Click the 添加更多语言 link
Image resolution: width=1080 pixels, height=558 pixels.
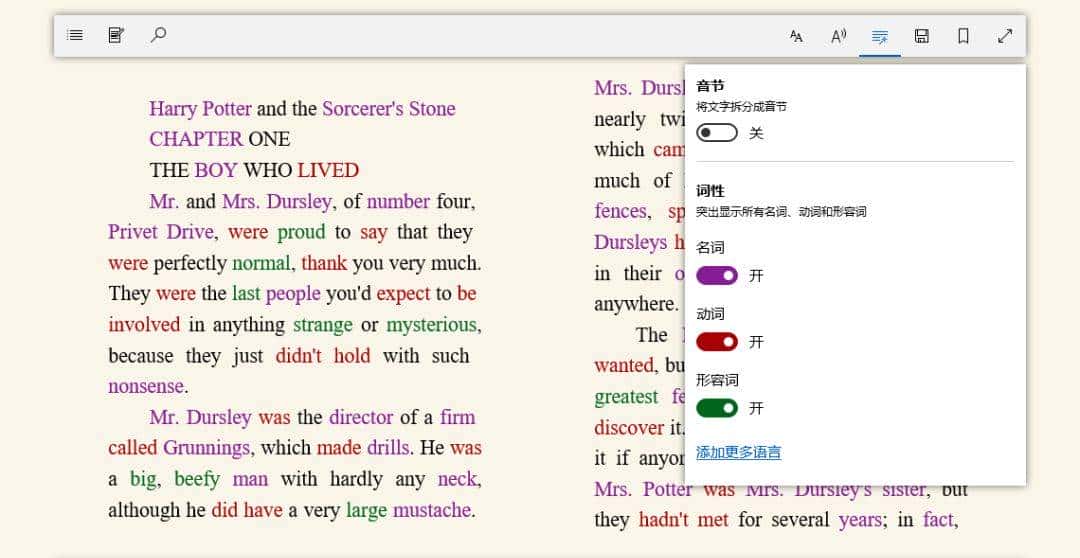738,452
